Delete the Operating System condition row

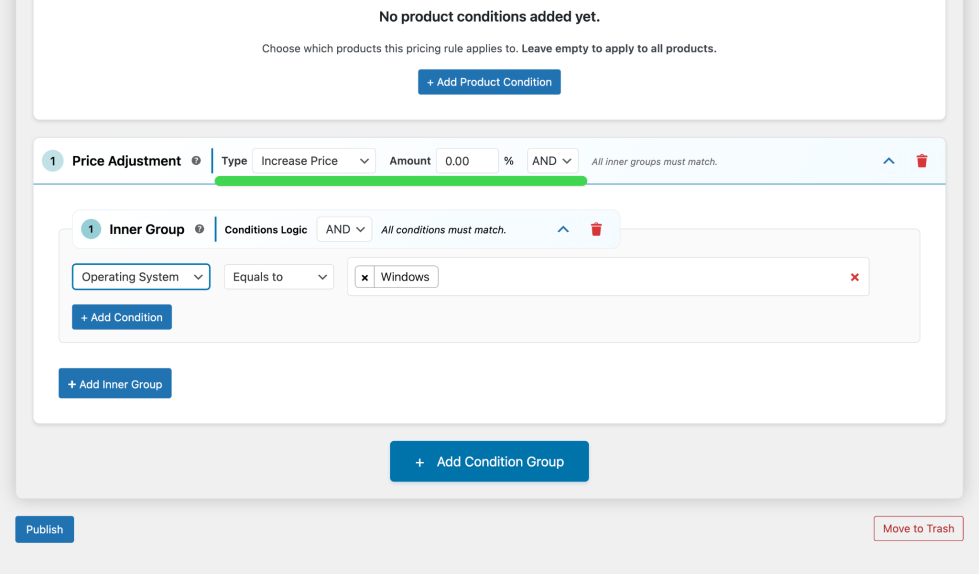(854, 277)
